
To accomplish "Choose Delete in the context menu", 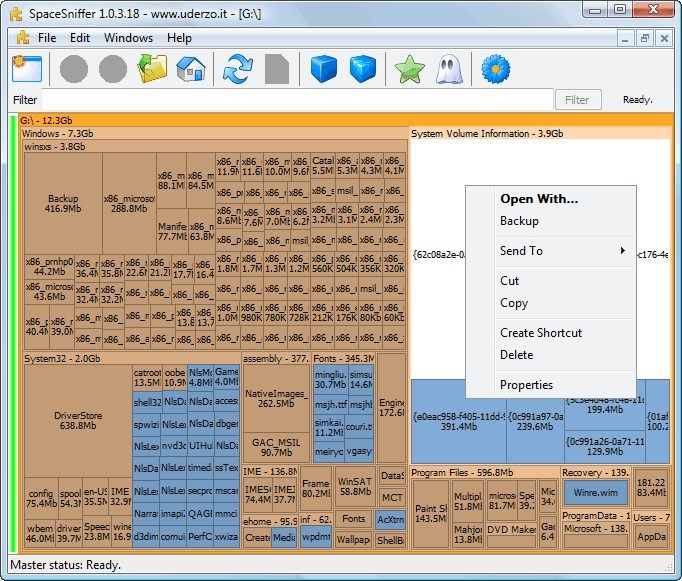I will pos(516,355).
